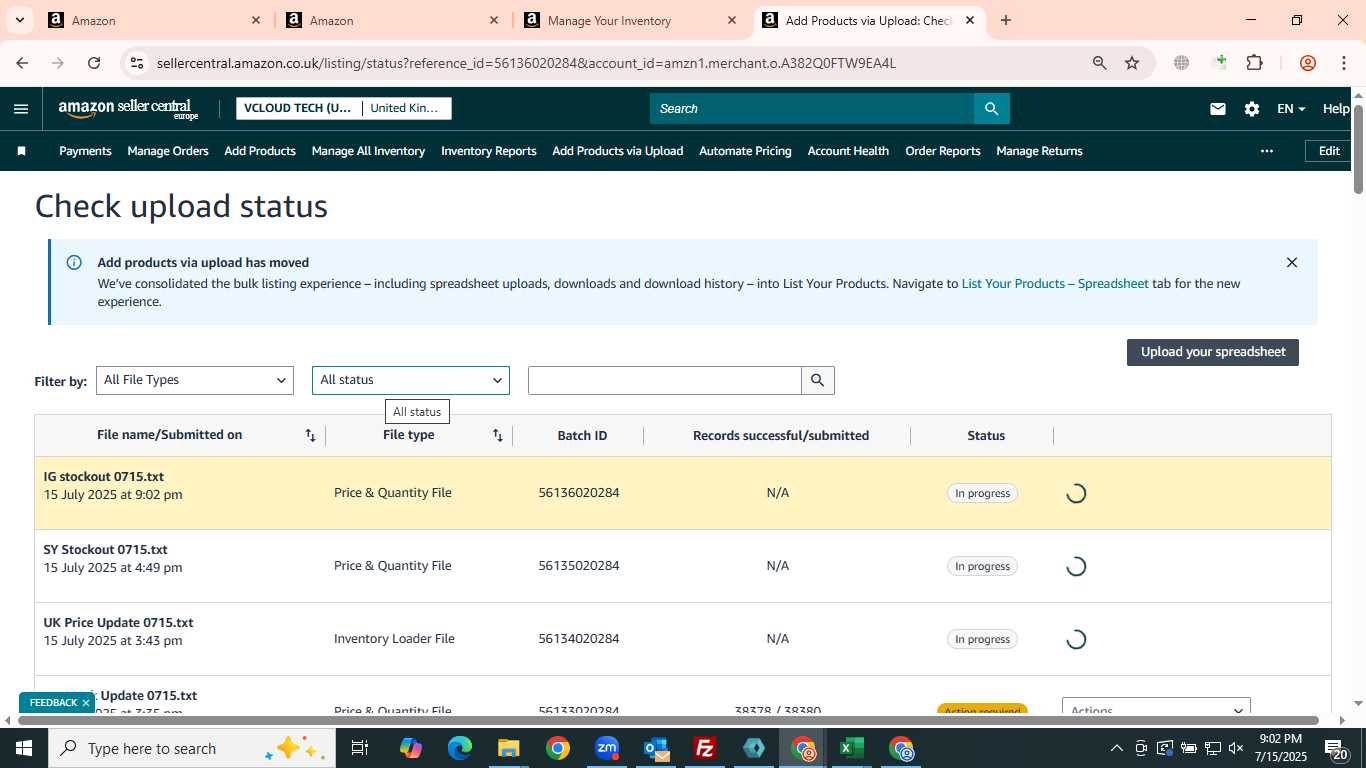Open Inventory Reports in the nav bar
Image resolution: width=1366 pixels, height=768 pixels.
pos(489,151)
